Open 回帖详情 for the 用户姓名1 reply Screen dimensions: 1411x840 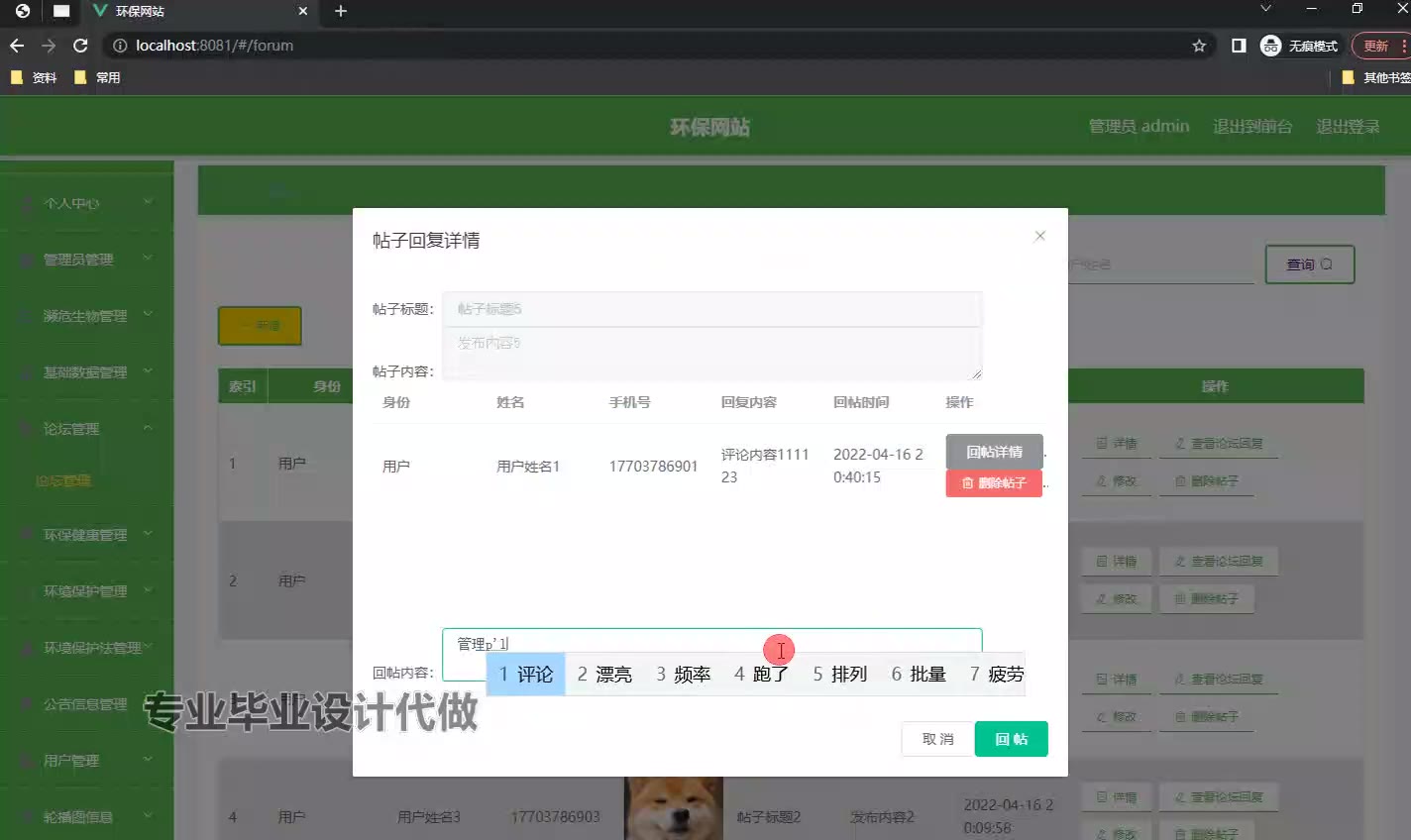[994, 452]
